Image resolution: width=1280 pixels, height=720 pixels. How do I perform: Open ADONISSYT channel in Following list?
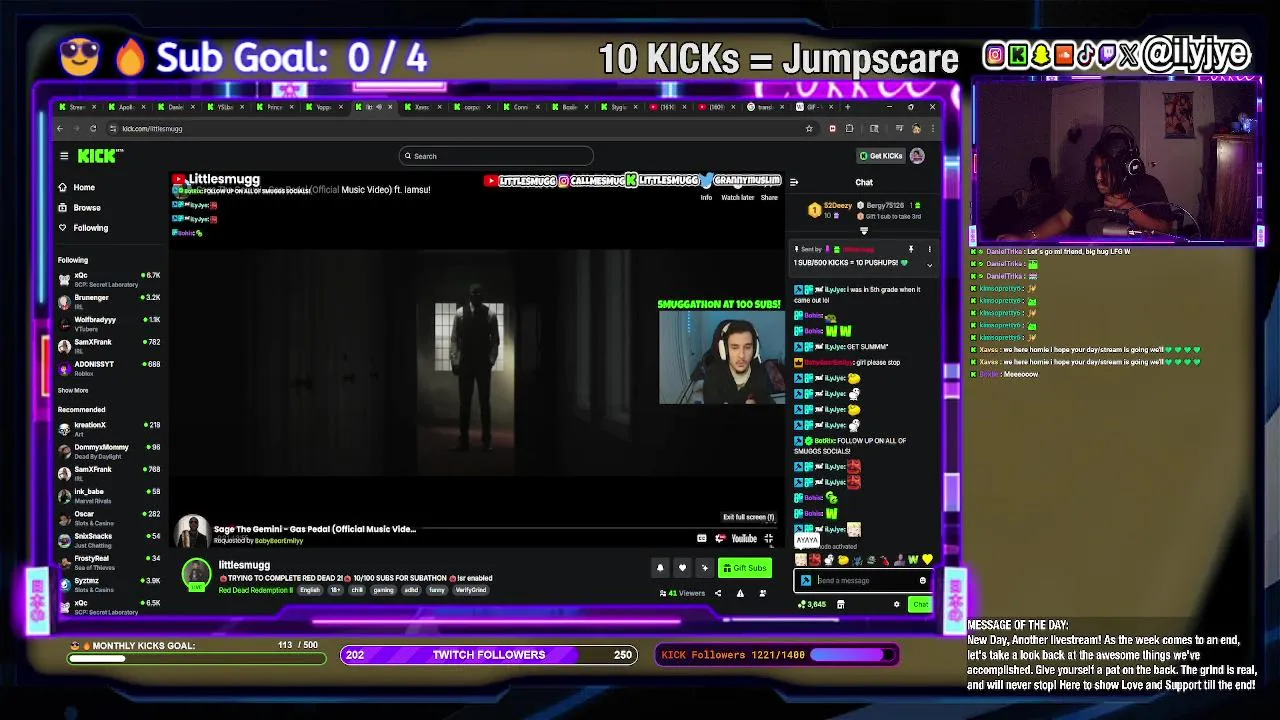[x=109, y=367]
